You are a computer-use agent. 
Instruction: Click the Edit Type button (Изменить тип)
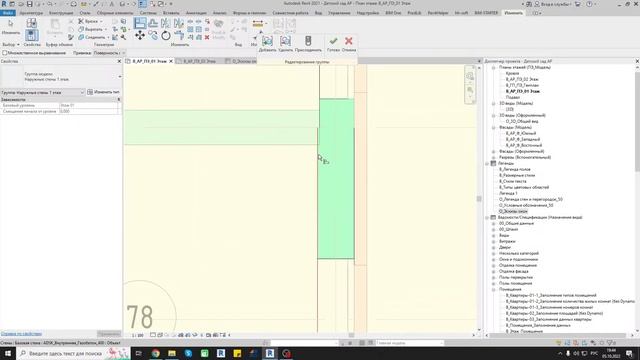coord(104,92)
